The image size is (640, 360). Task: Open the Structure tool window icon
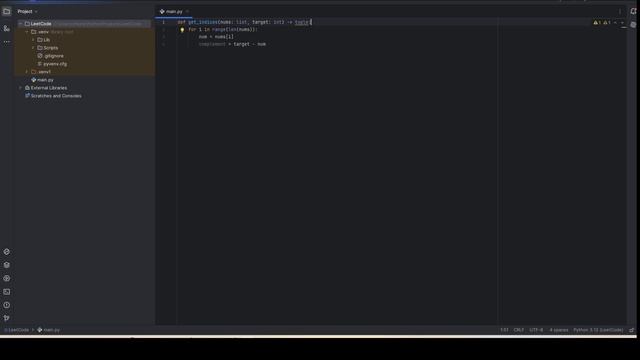(x=7, y=28)
